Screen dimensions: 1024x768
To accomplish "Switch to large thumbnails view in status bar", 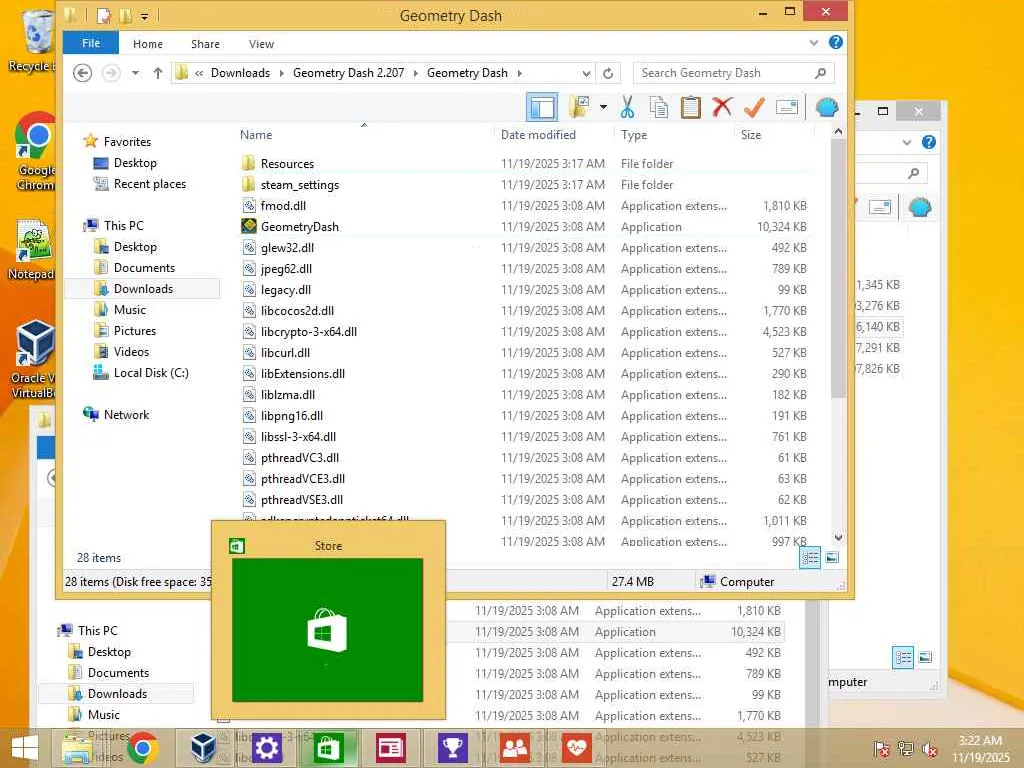I will coord(831,557).
